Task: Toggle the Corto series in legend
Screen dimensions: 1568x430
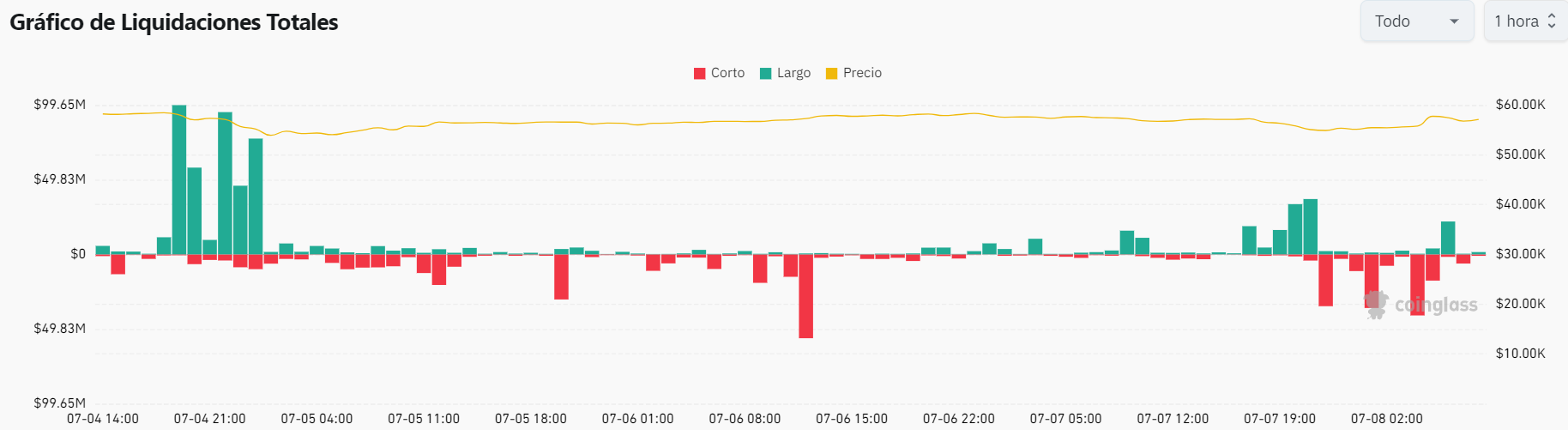Action: tap(727, 73)
